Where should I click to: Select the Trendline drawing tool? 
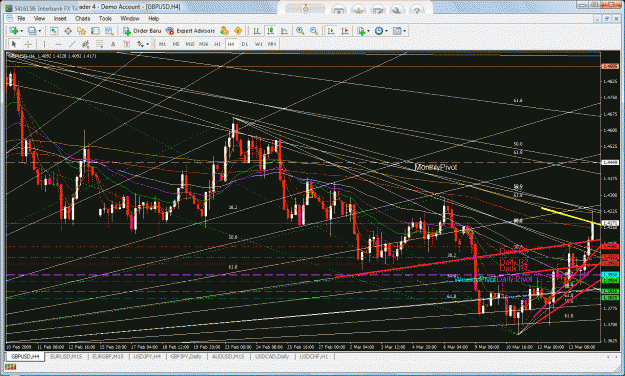coord(72,44)
